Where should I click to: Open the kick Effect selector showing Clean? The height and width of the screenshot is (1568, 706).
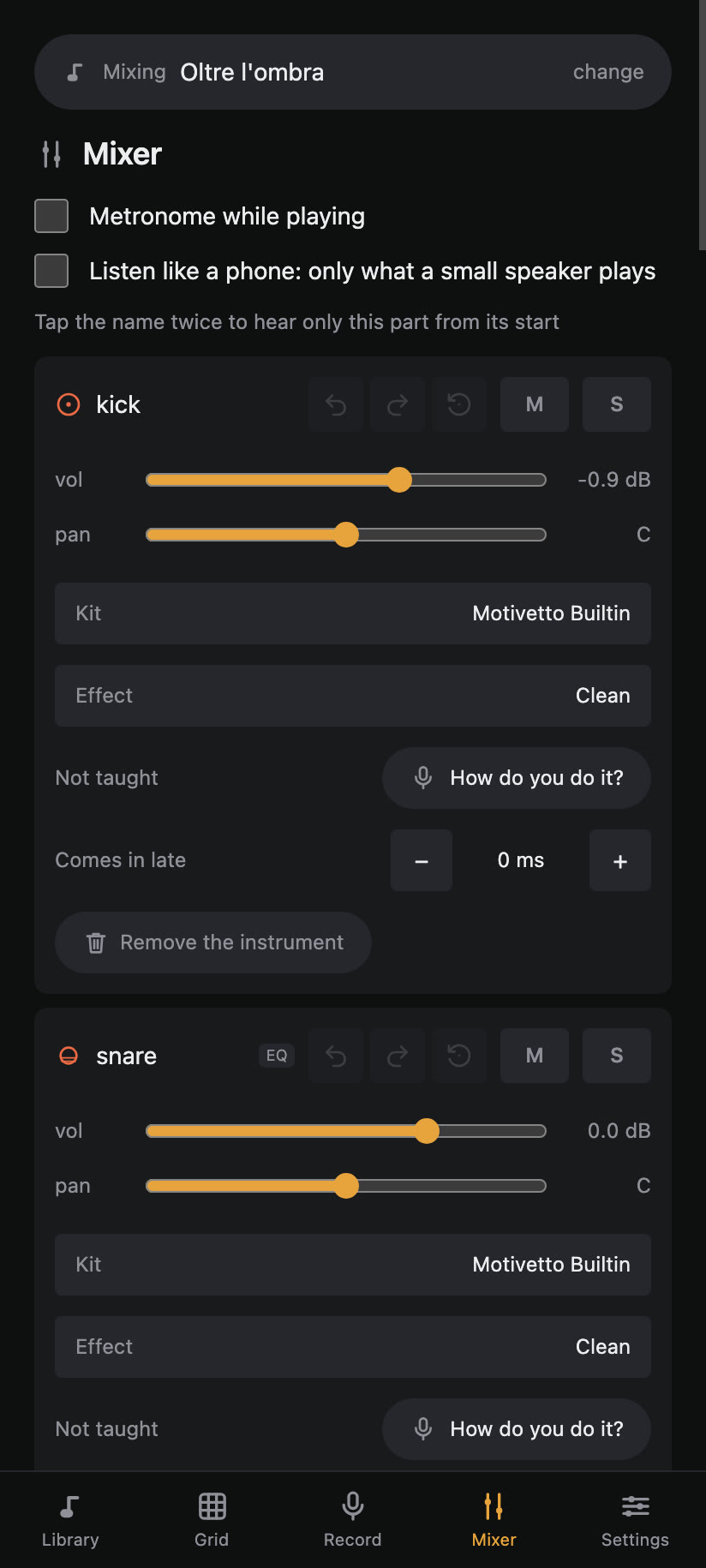tap(353, 696)
